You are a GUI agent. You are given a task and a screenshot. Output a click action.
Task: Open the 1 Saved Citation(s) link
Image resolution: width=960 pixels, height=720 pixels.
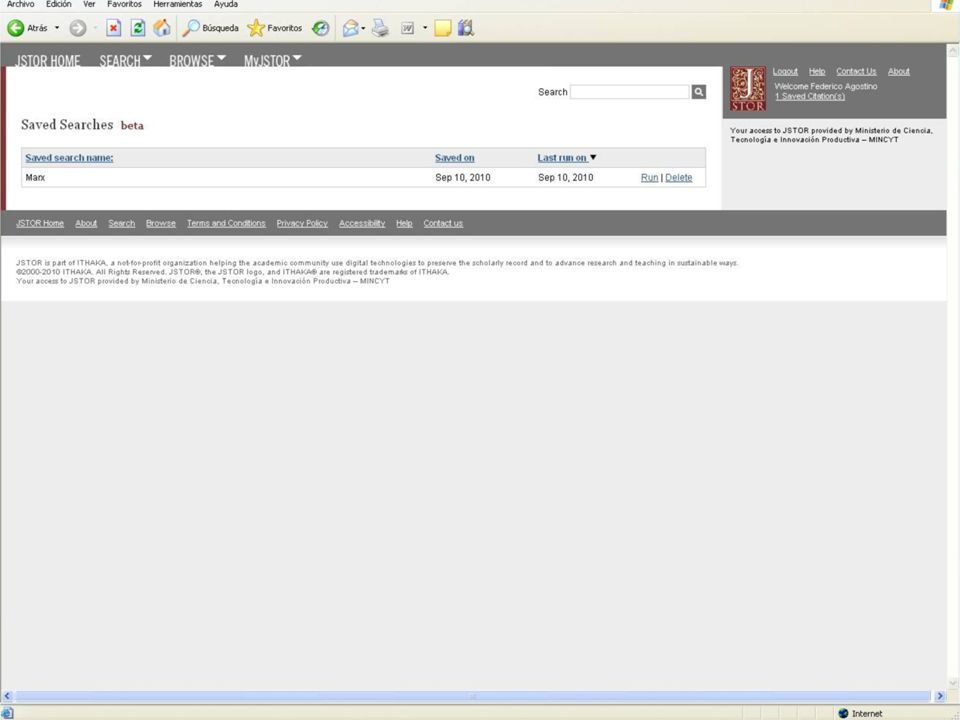click(809, 96)
